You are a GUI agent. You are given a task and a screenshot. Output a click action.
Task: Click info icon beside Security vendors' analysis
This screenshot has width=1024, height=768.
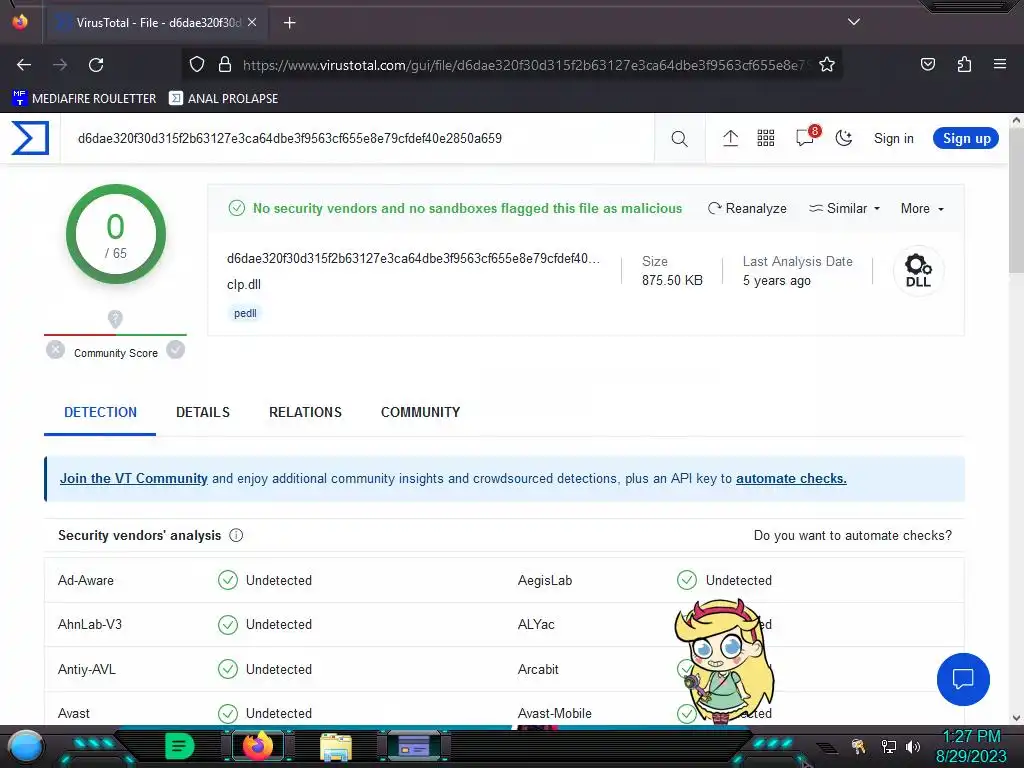click(236, 536)
